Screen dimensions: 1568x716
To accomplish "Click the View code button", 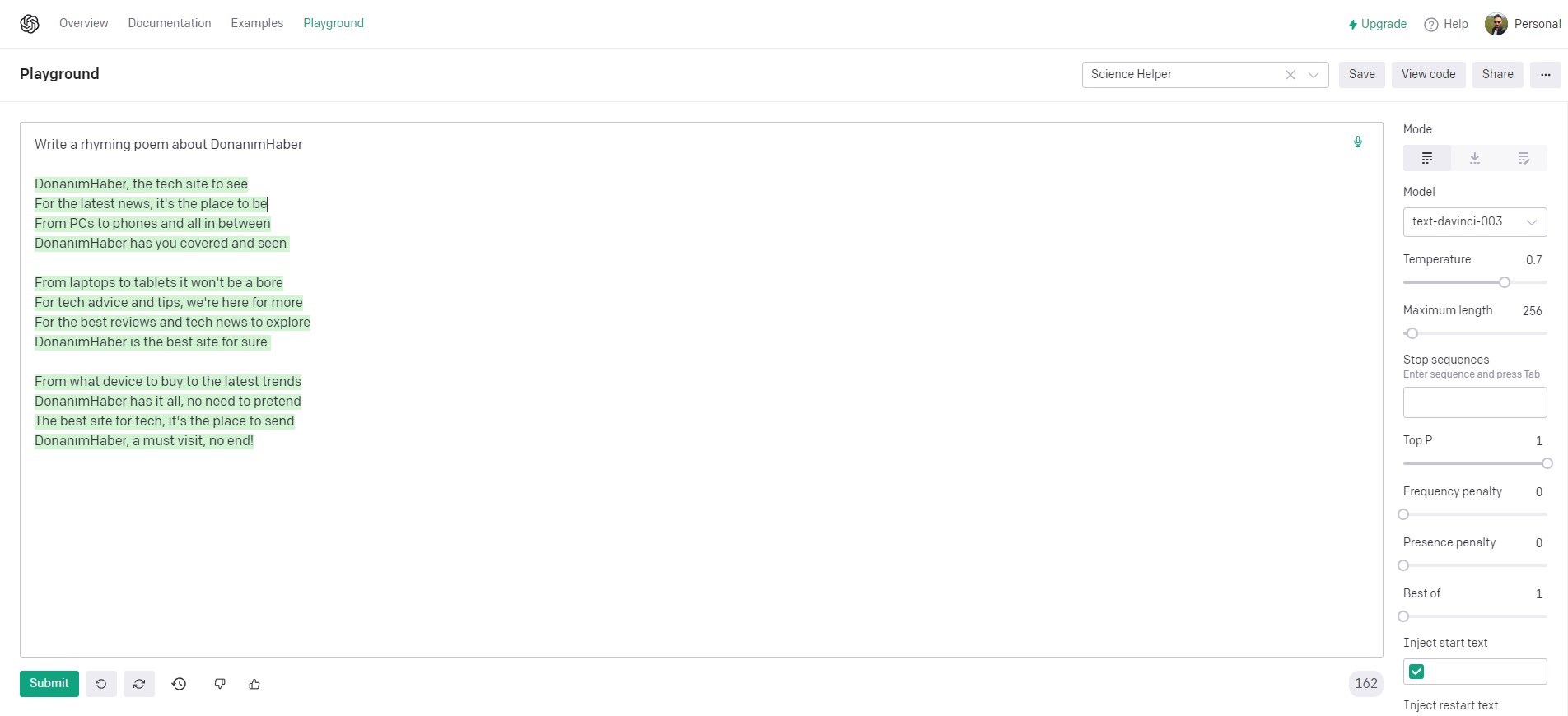I will point(1429,75).
